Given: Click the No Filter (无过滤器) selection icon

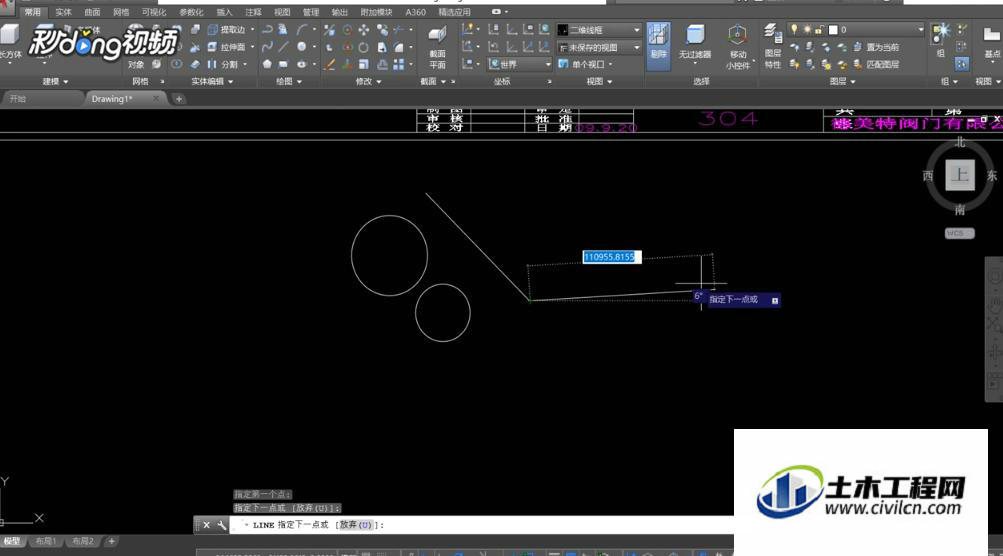Looking at the screenshot, I should pos(695,42).
